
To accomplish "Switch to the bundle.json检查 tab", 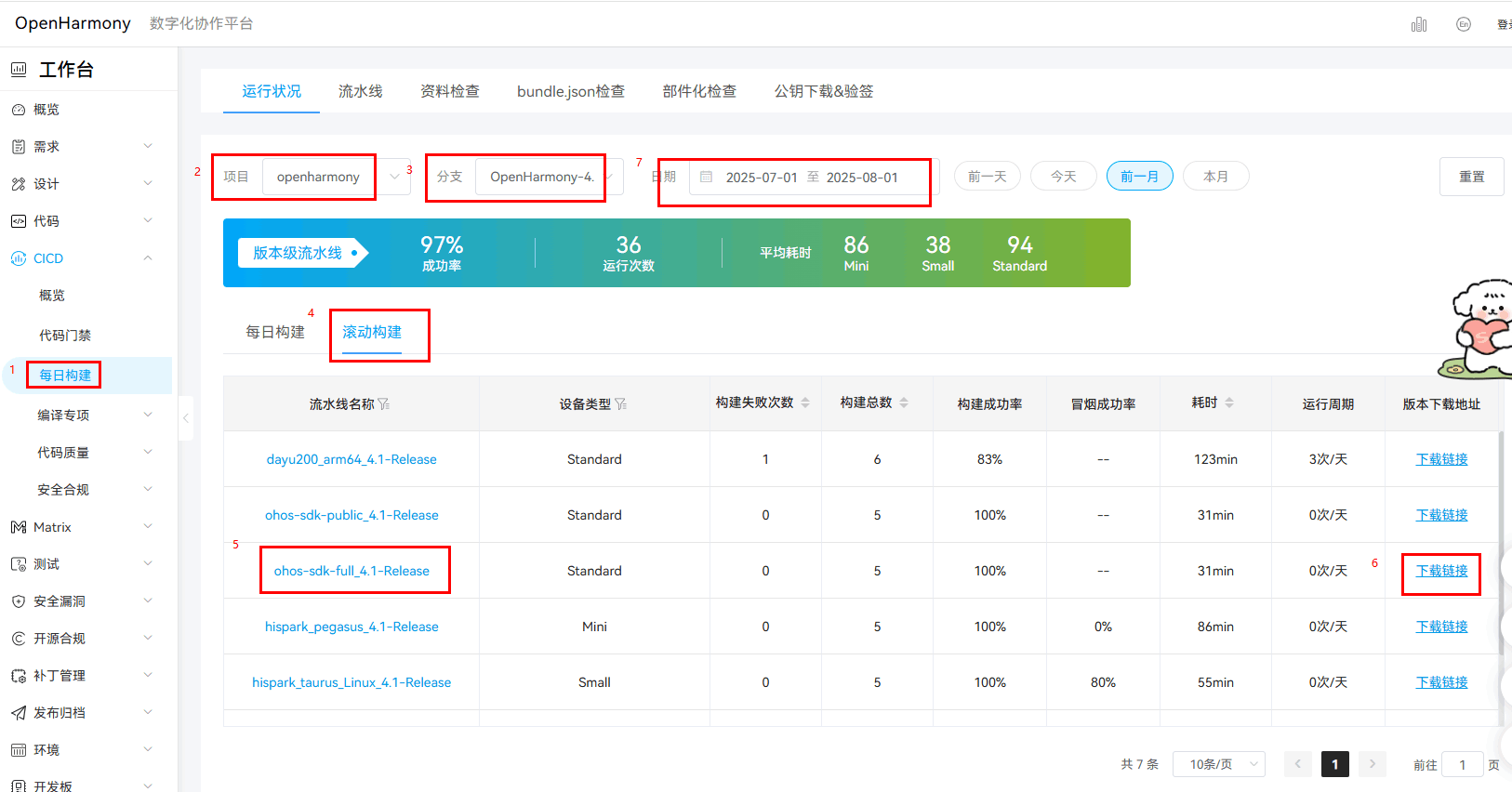I will [x=571, y=91].
